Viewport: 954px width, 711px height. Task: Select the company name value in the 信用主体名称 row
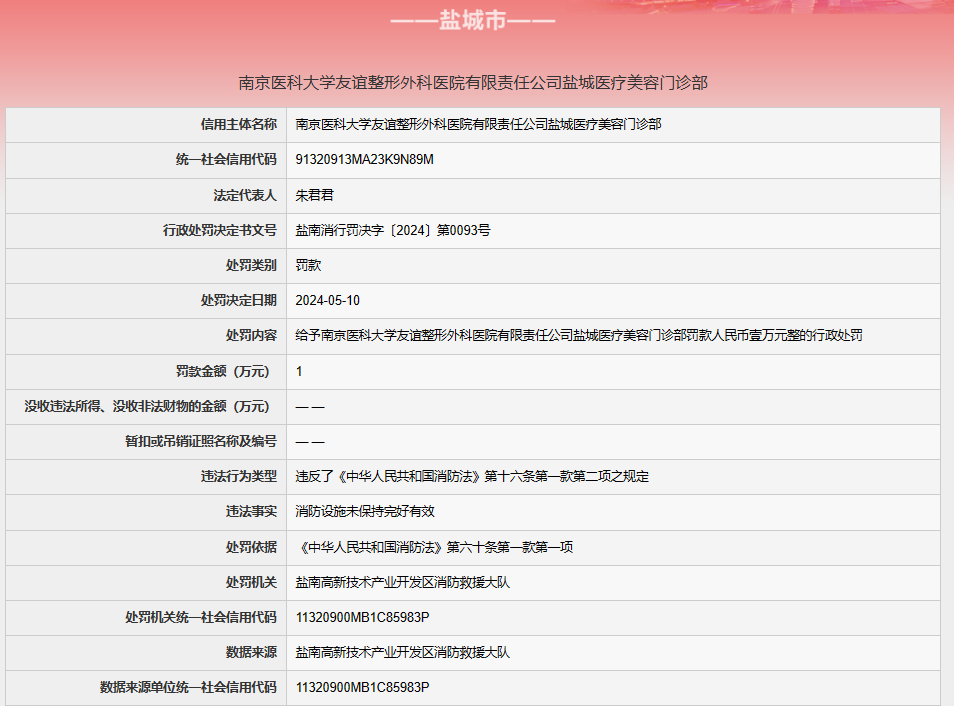tap(478, 125)
